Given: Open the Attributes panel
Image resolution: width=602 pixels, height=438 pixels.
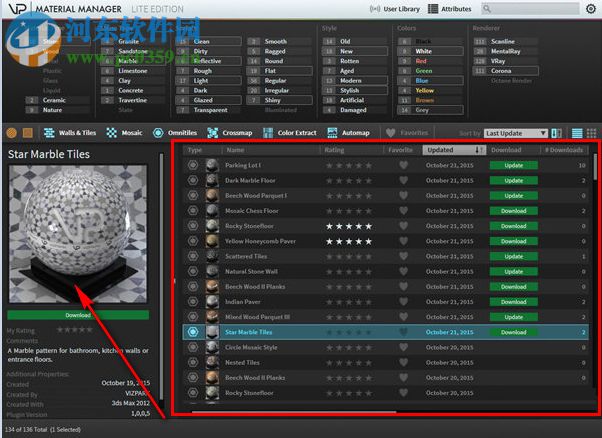Looking at the screenshot, I should (450, 9).
